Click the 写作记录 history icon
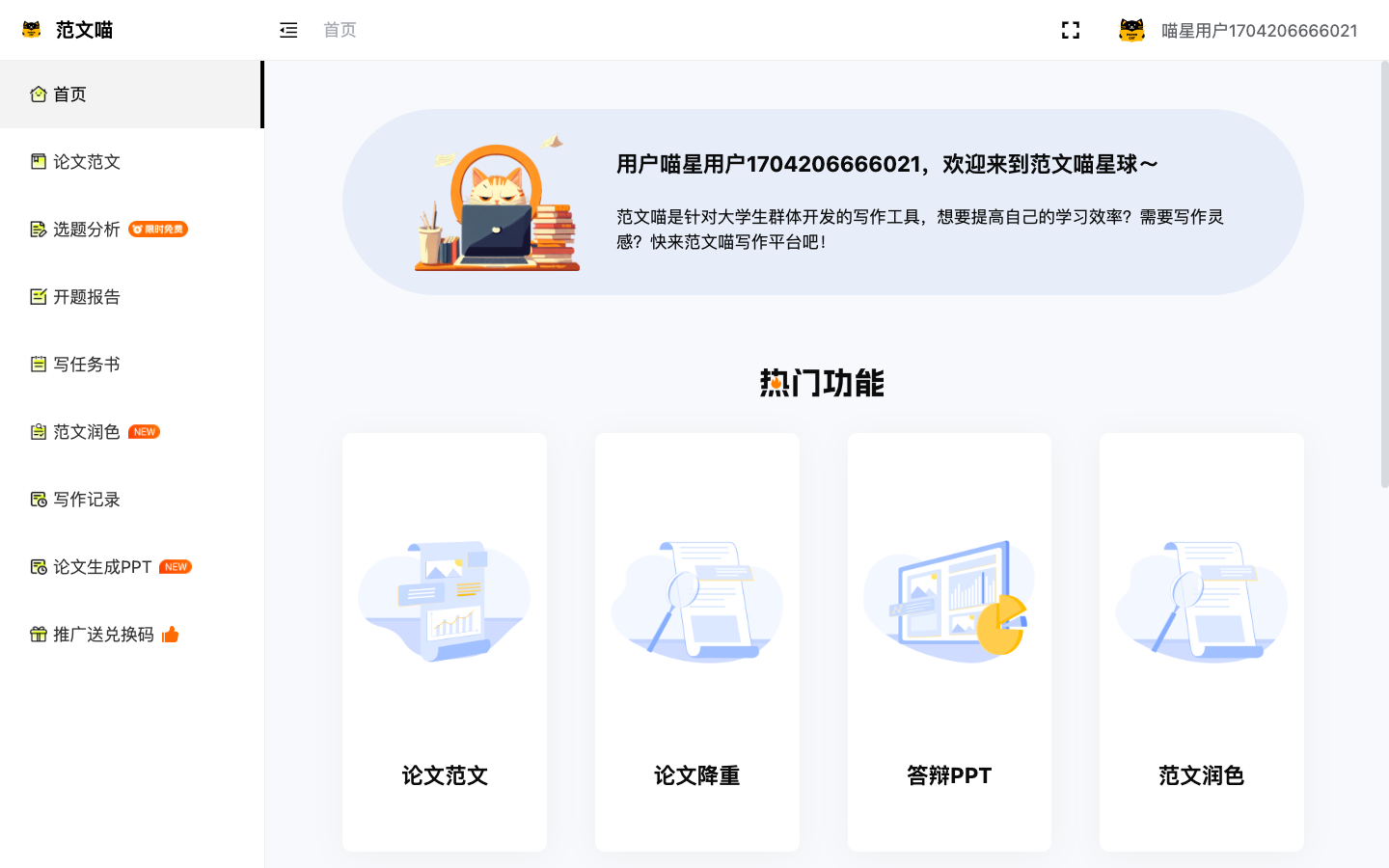Image resolution: width=1389 pixels, height=868 pixels. coord(37,500)
